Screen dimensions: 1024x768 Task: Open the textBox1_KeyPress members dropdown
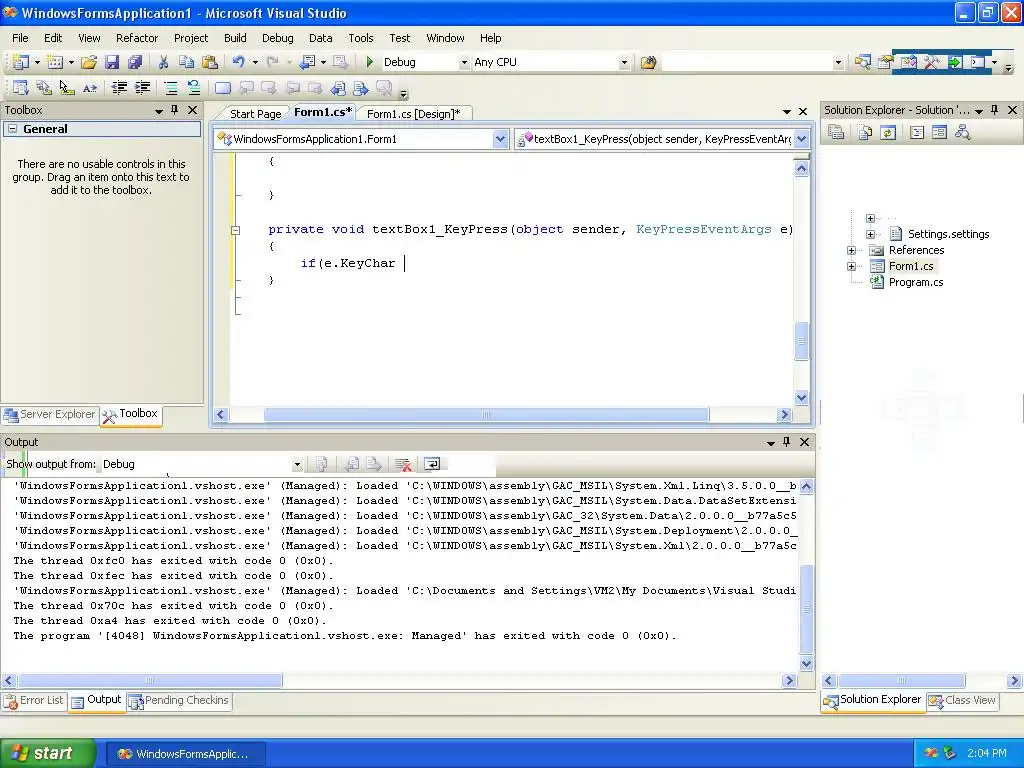click(x=801, y=138)
